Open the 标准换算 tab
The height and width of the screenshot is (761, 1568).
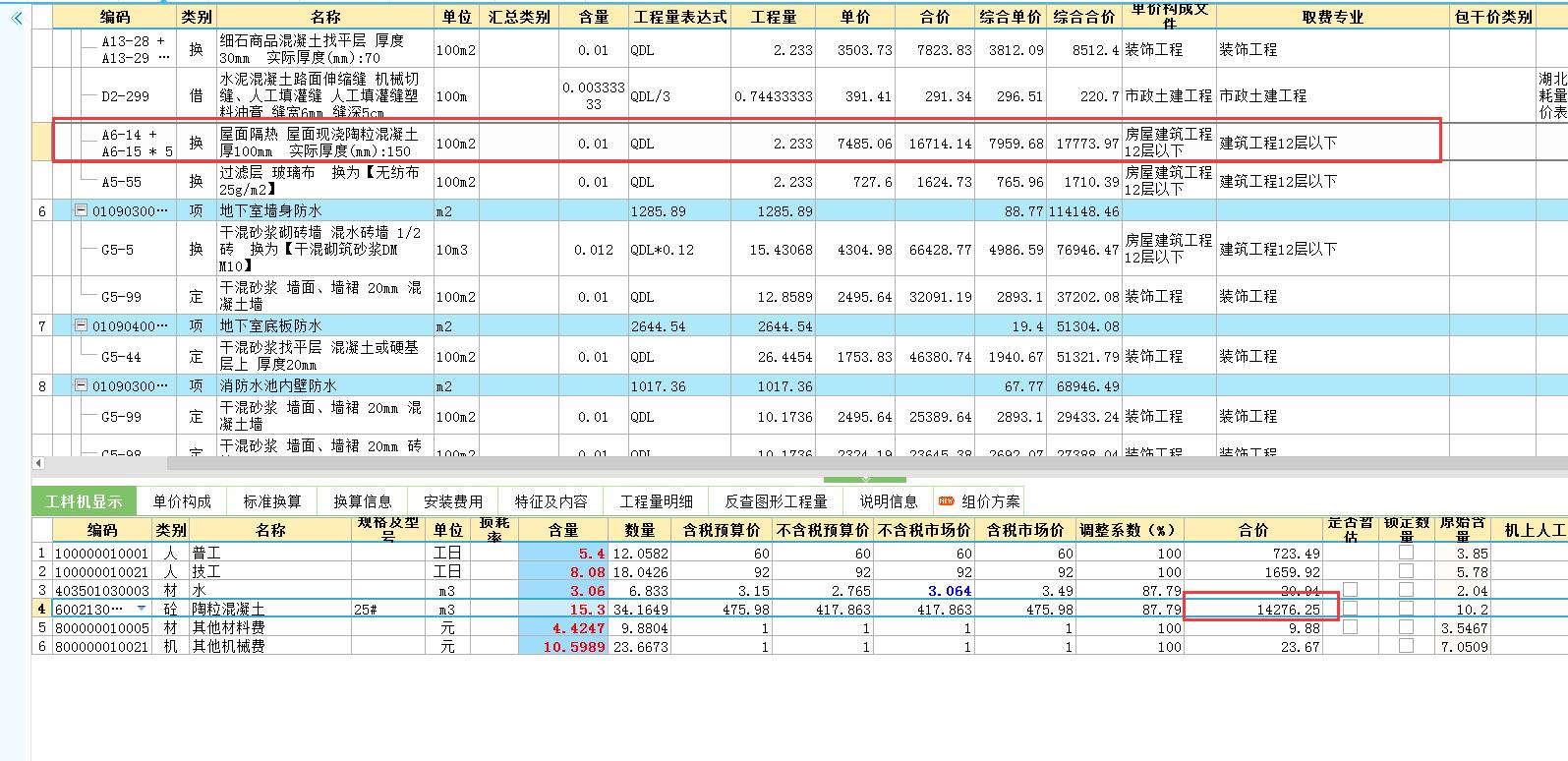coord(272,501)
